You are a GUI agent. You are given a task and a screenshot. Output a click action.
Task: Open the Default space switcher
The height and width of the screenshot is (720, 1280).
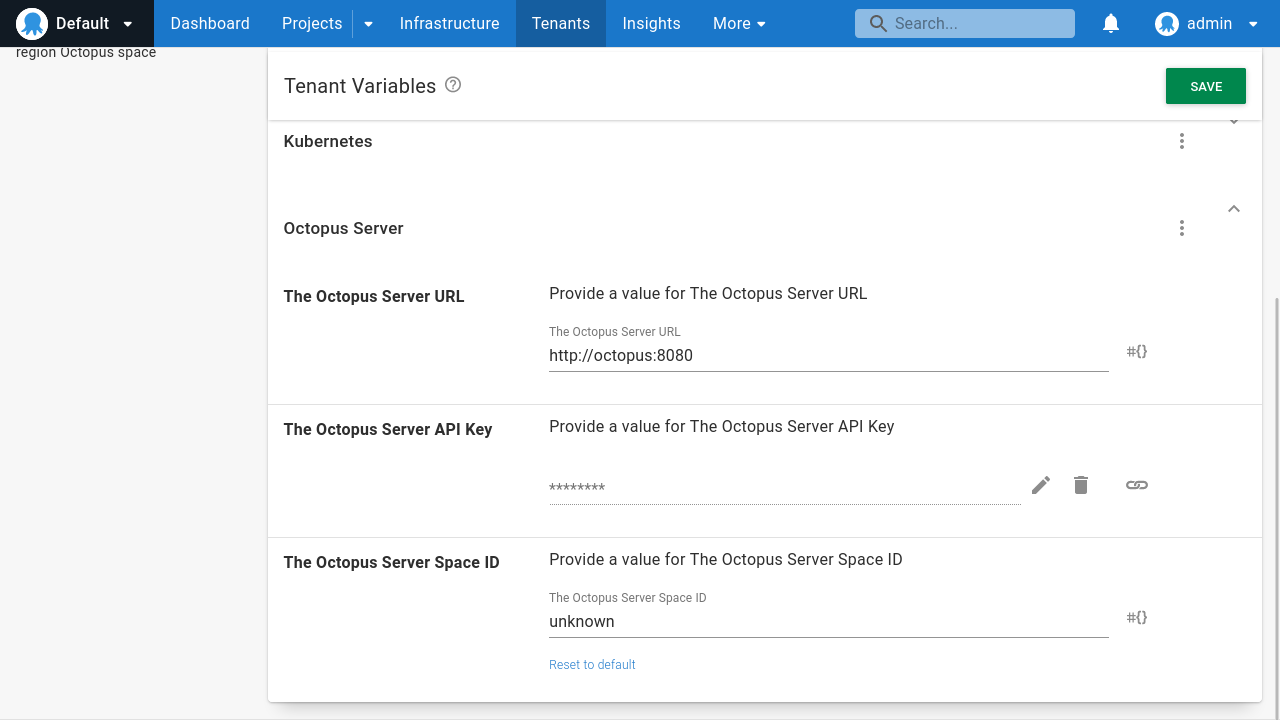coord(77,23)
